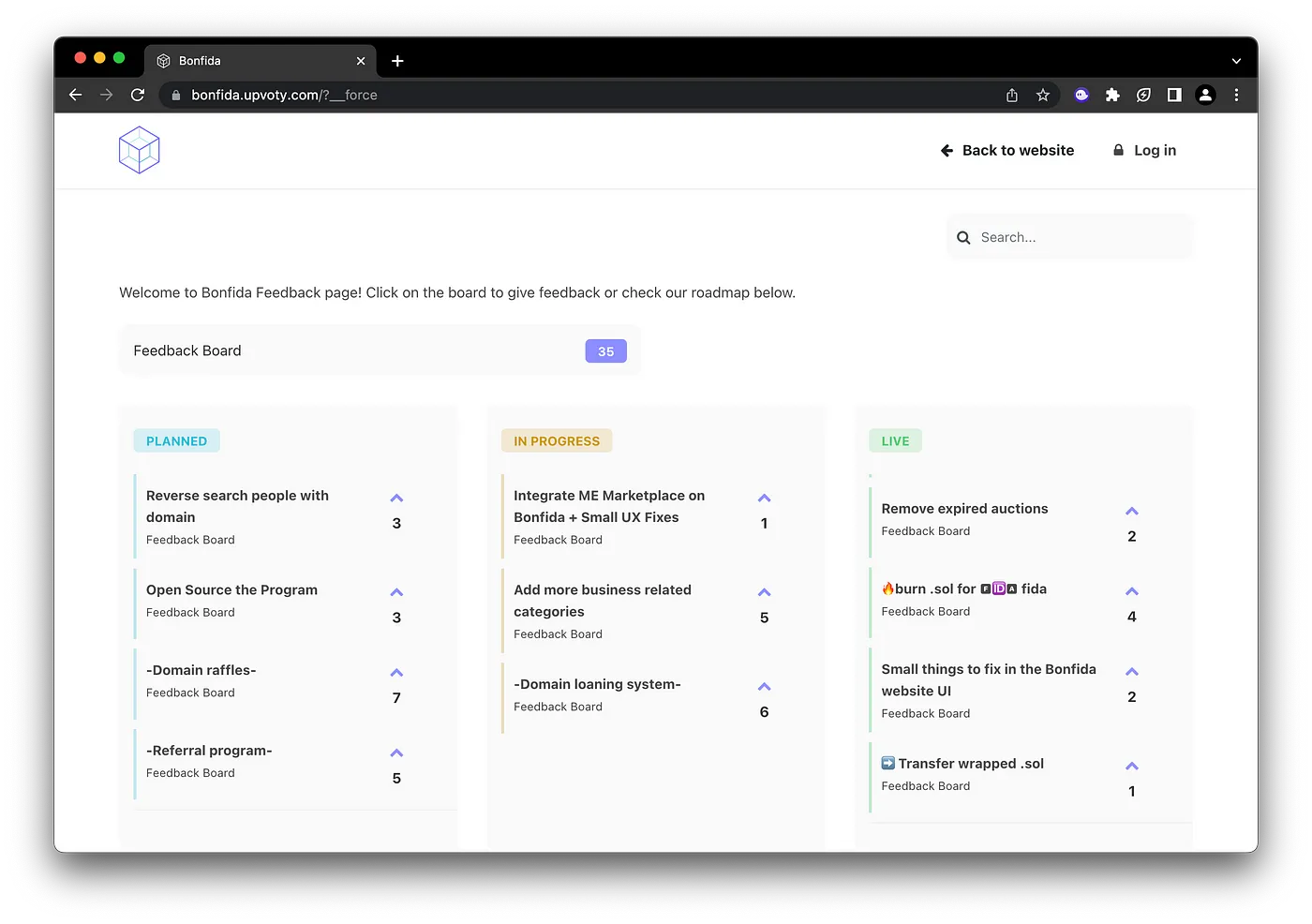Open Reverse search people with domain post
The image size is (1312, 924).
coord(237,506)
